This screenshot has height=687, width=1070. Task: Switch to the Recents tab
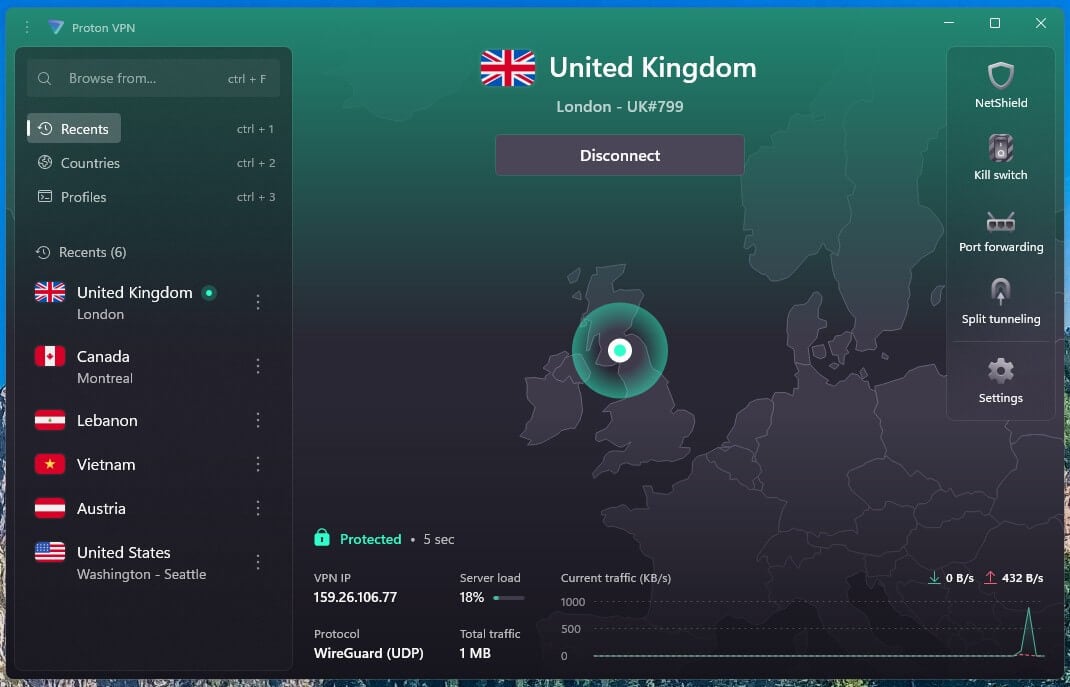[x=74, y=128]
